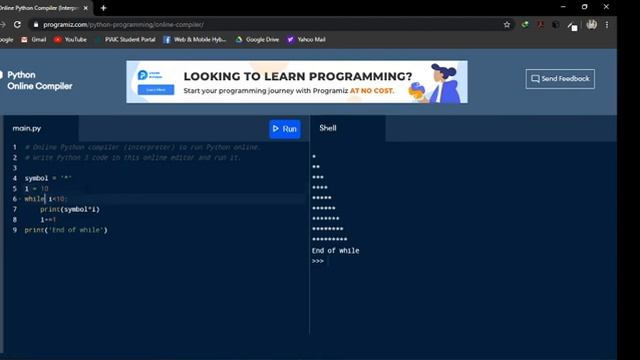This screenshot has width=640, height=360.
Task: Open the Chrome three-dot menu
Action: 607,24
